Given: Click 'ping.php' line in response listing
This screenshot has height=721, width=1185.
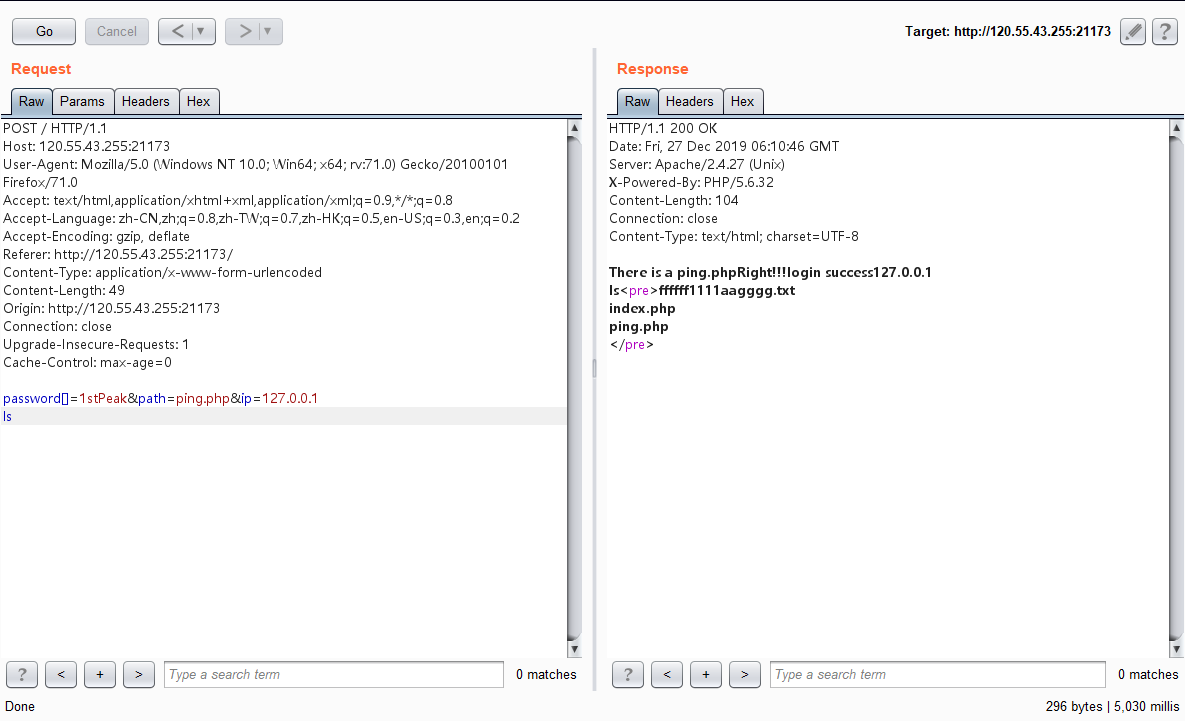Looking at the screenshot, I should pyautogui.click(x=639, y=326).
